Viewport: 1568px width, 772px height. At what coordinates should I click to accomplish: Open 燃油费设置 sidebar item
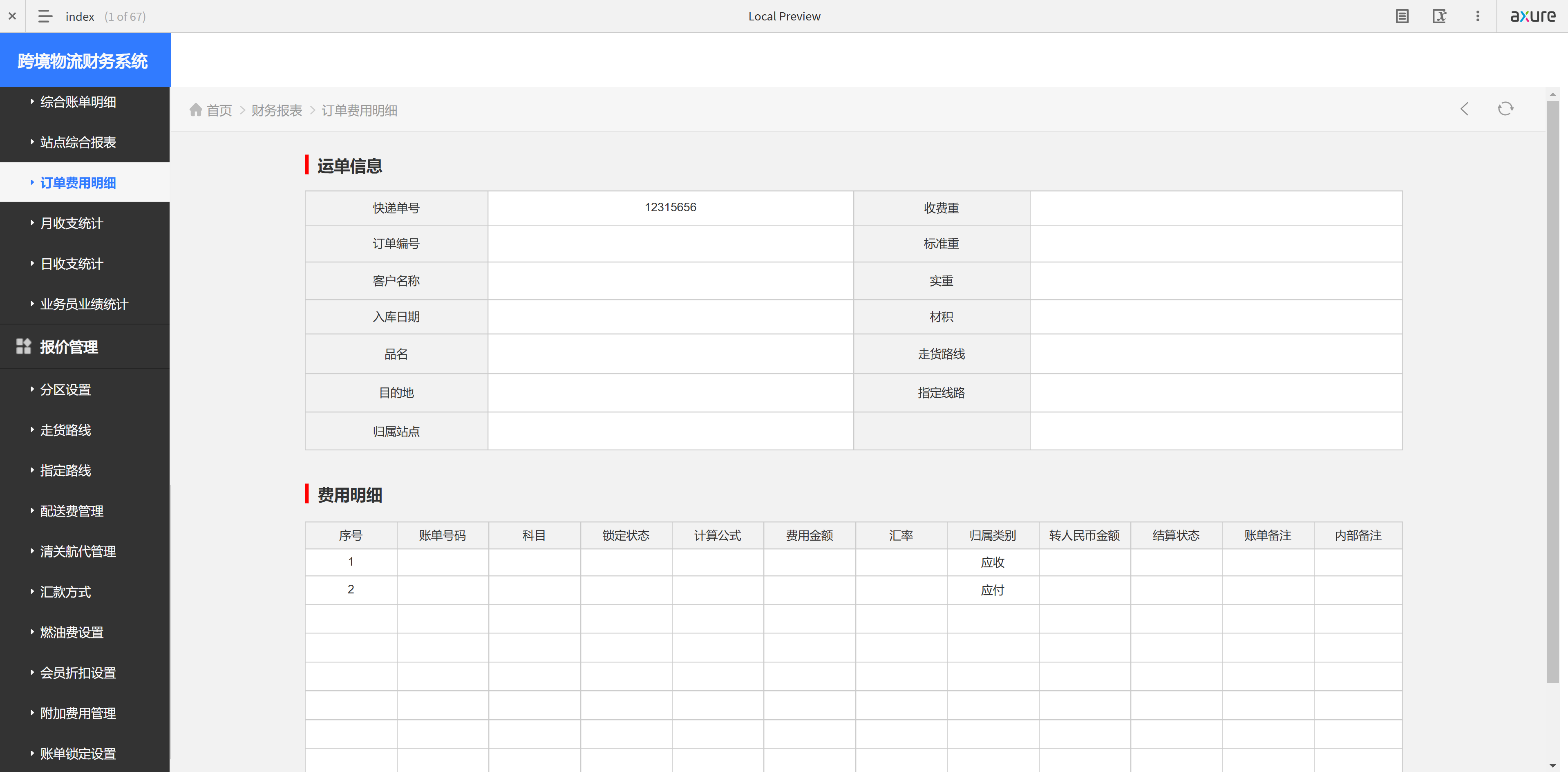[x=71, y=632]
